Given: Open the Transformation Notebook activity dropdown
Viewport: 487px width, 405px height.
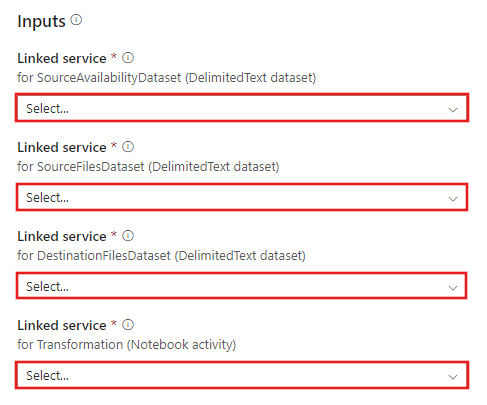Looking at the screenshot, I should (242, 375).
